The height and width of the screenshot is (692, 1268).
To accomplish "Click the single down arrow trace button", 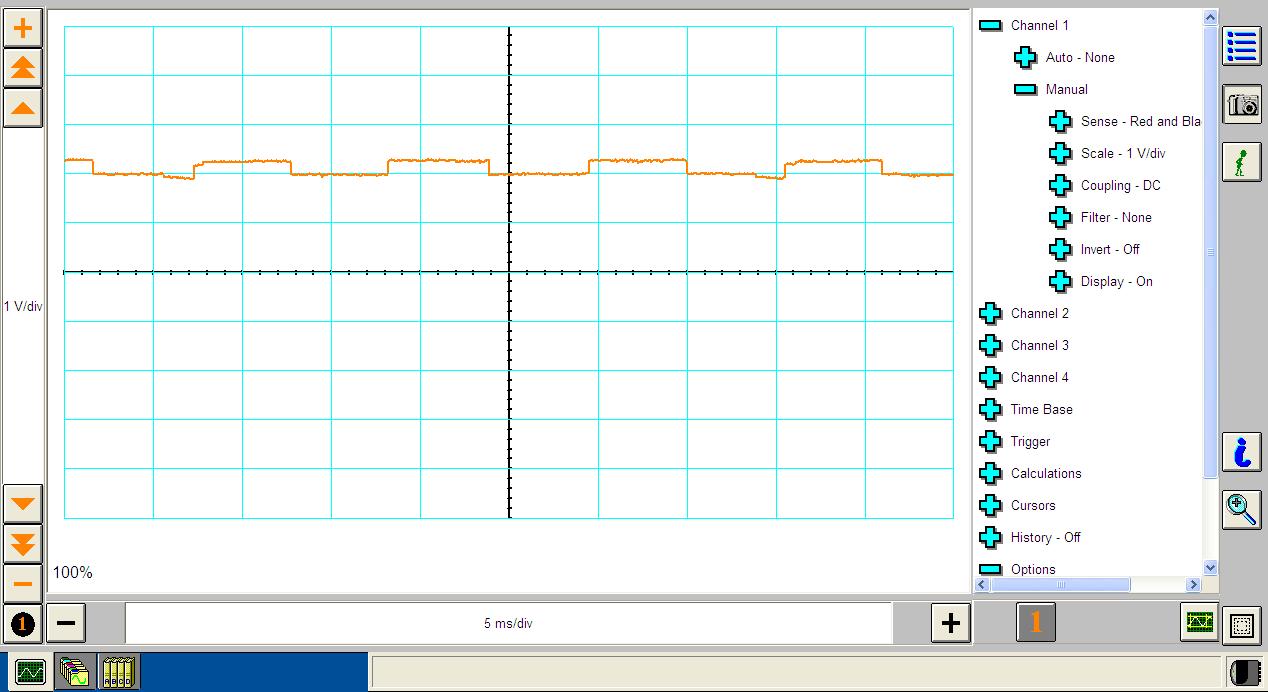I will [x=23, y=503].
